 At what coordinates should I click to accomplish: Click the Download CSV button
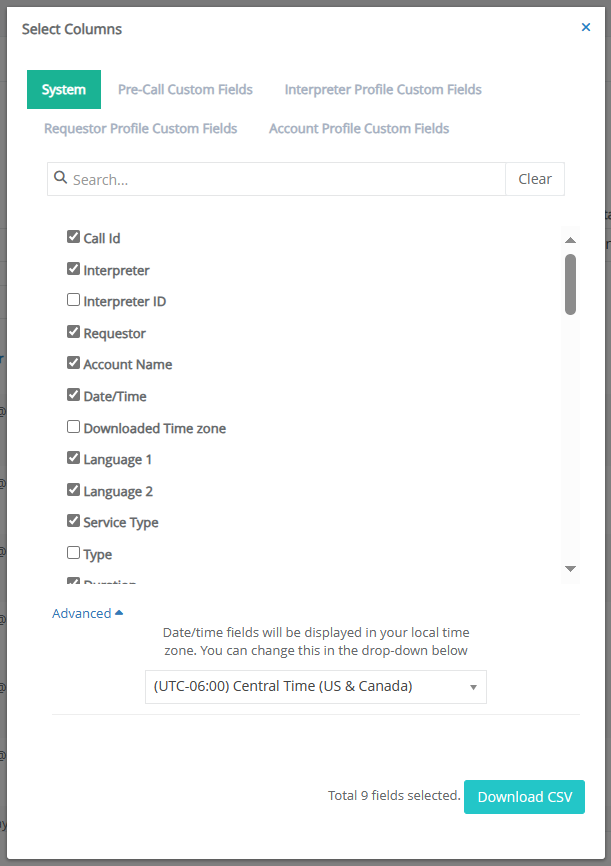(x=524, y=796)
